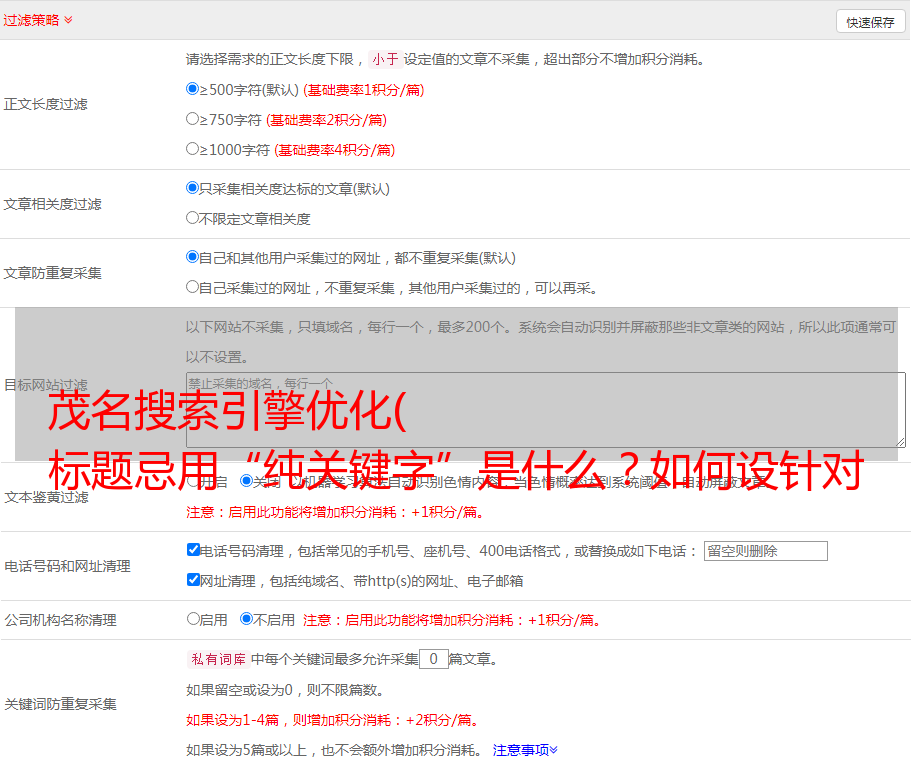Select ≥1000字符 length filter option
Screen dimensions: 912x768
(x=193, y=149)
